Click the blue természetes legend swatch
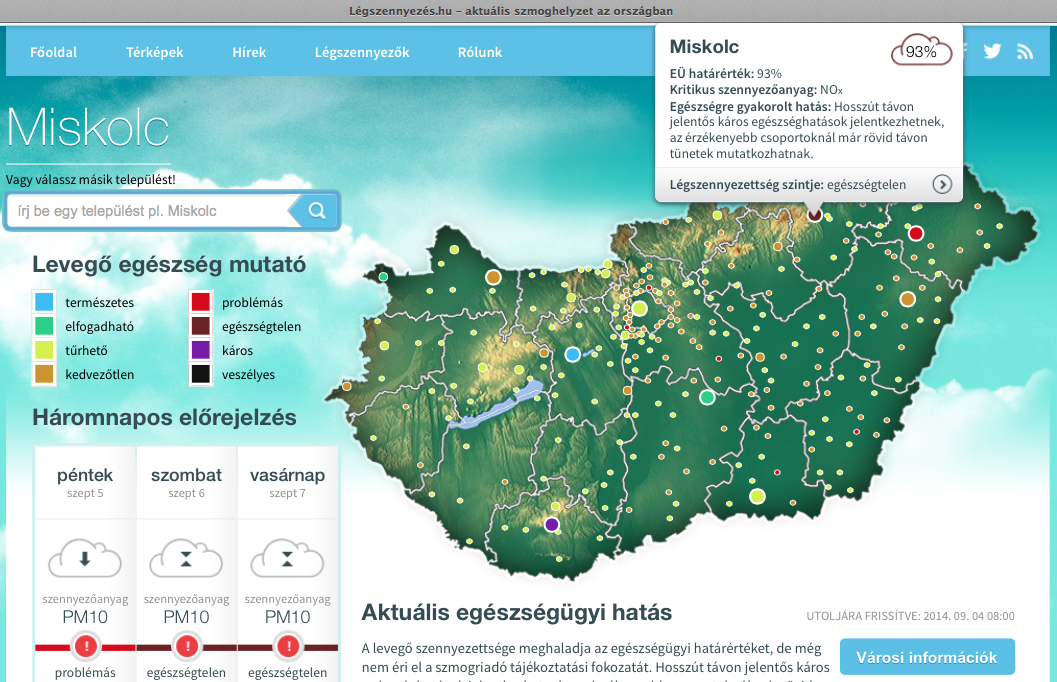1057x682 pixels. 44,301
